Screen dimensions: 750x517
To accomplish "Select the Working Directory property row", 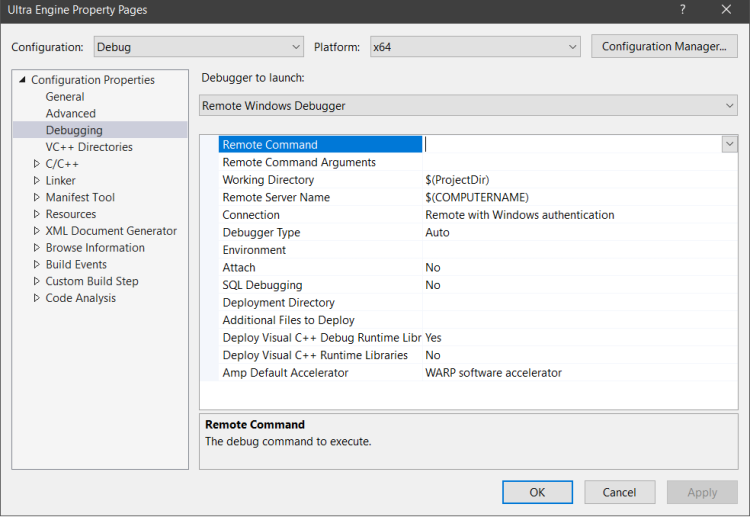I will (x=268, y=180).
